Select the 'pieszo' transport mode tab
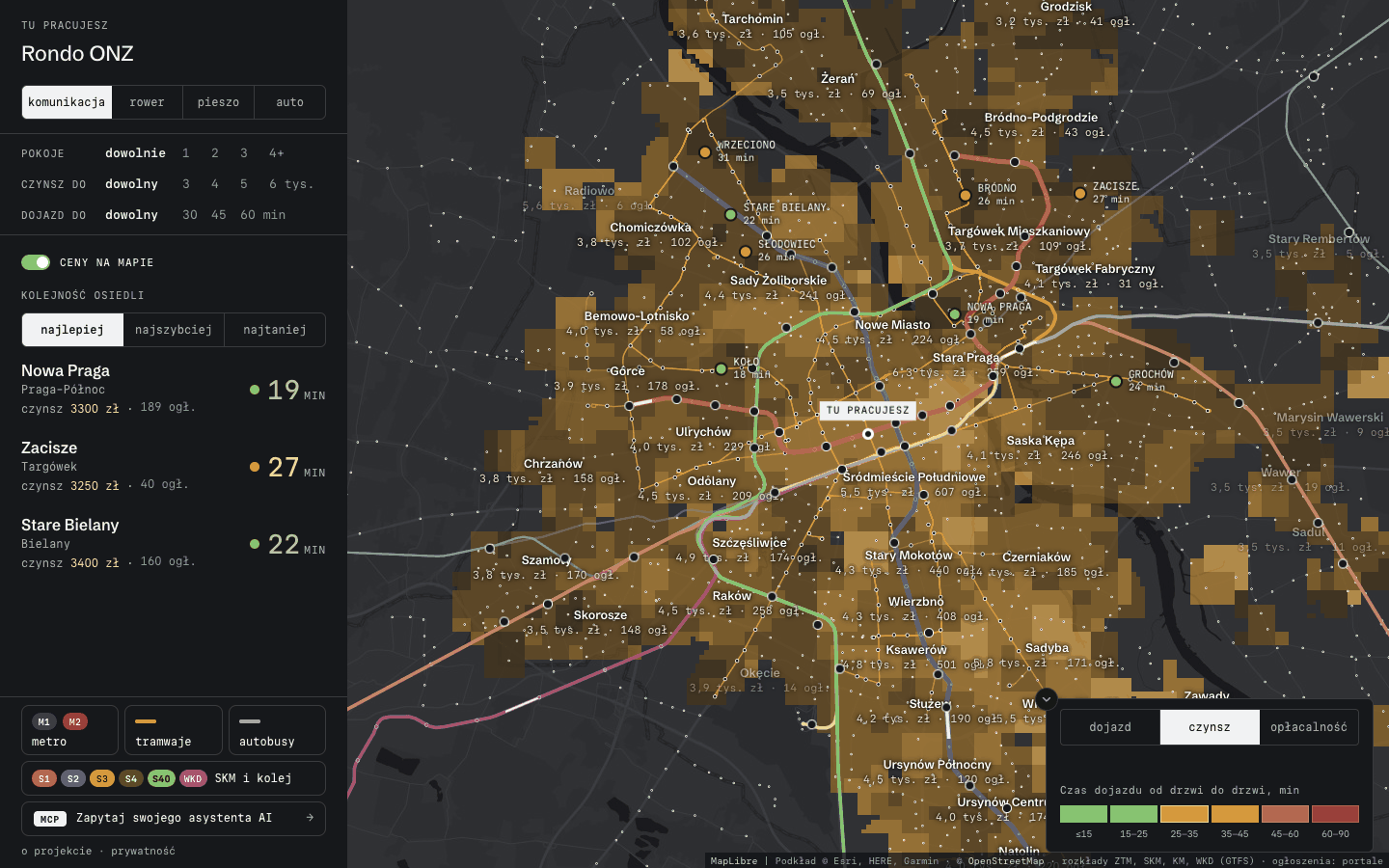Image resolution: width=1389 pixels, height=868 pixels. 218,102
